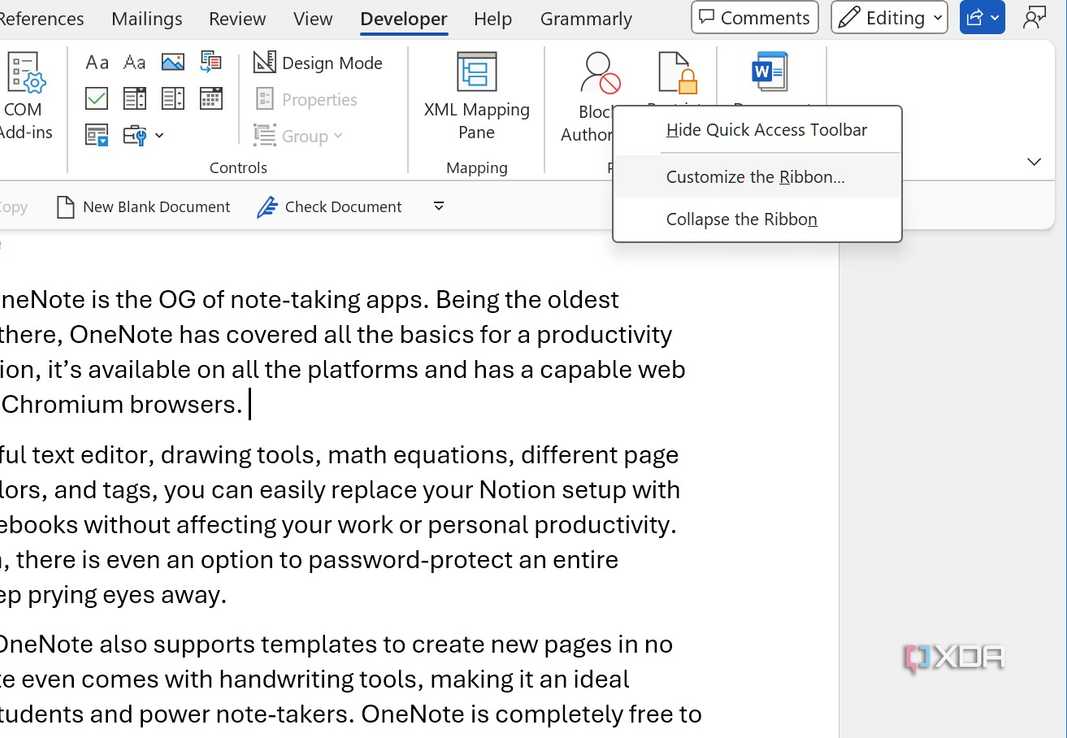Click the Document Template Word icon
This screenshot has width=1067, height=738.
(770, 71)
